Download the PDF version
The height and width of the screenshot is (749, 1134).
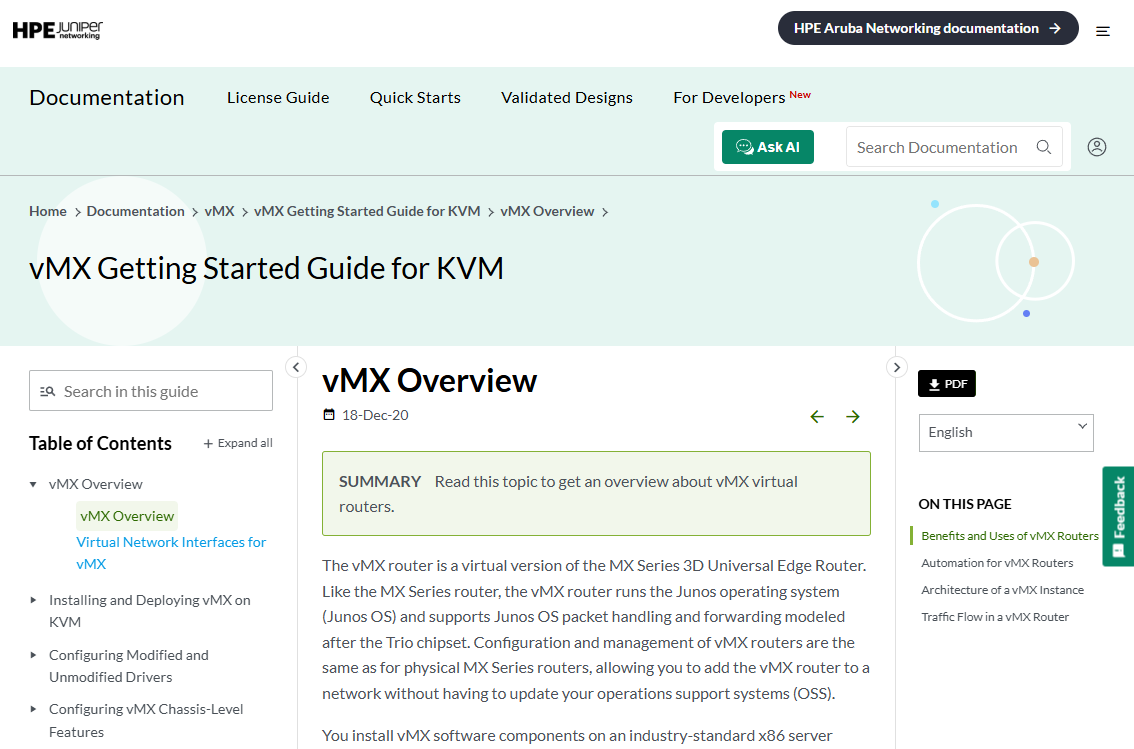tap(947, 384)
